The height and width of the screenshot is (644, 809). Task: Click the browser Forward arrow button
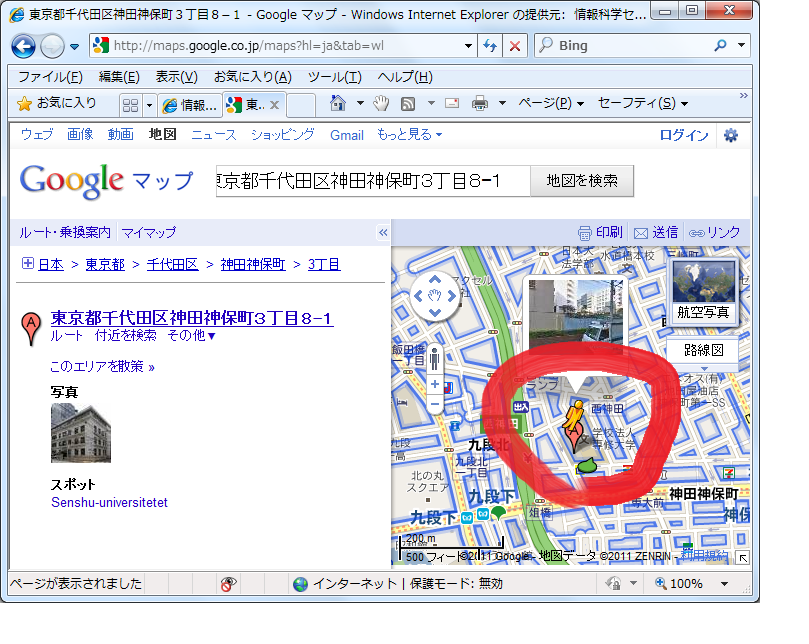point(52,46)
